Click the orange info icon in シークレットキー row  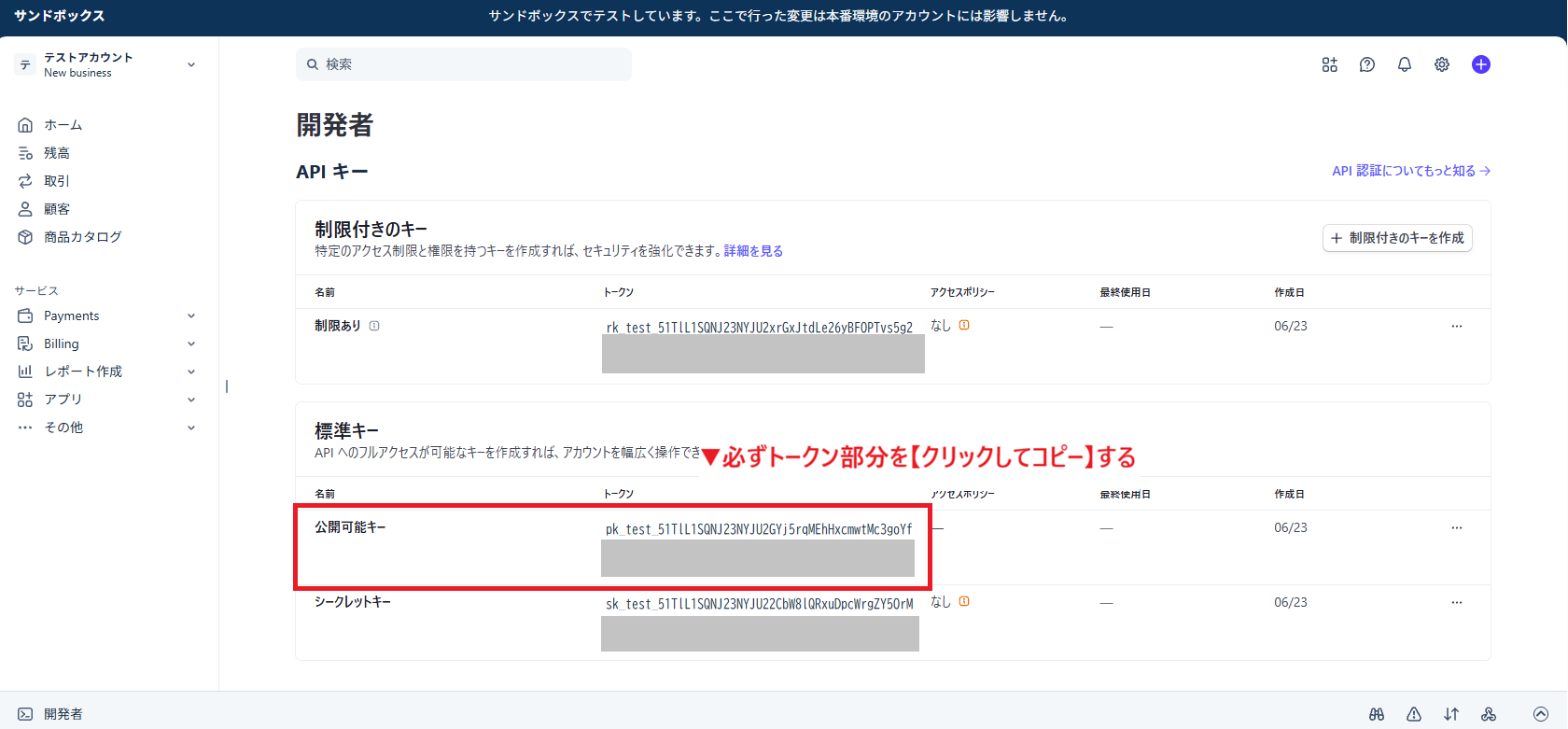click(x=964, y=601)
